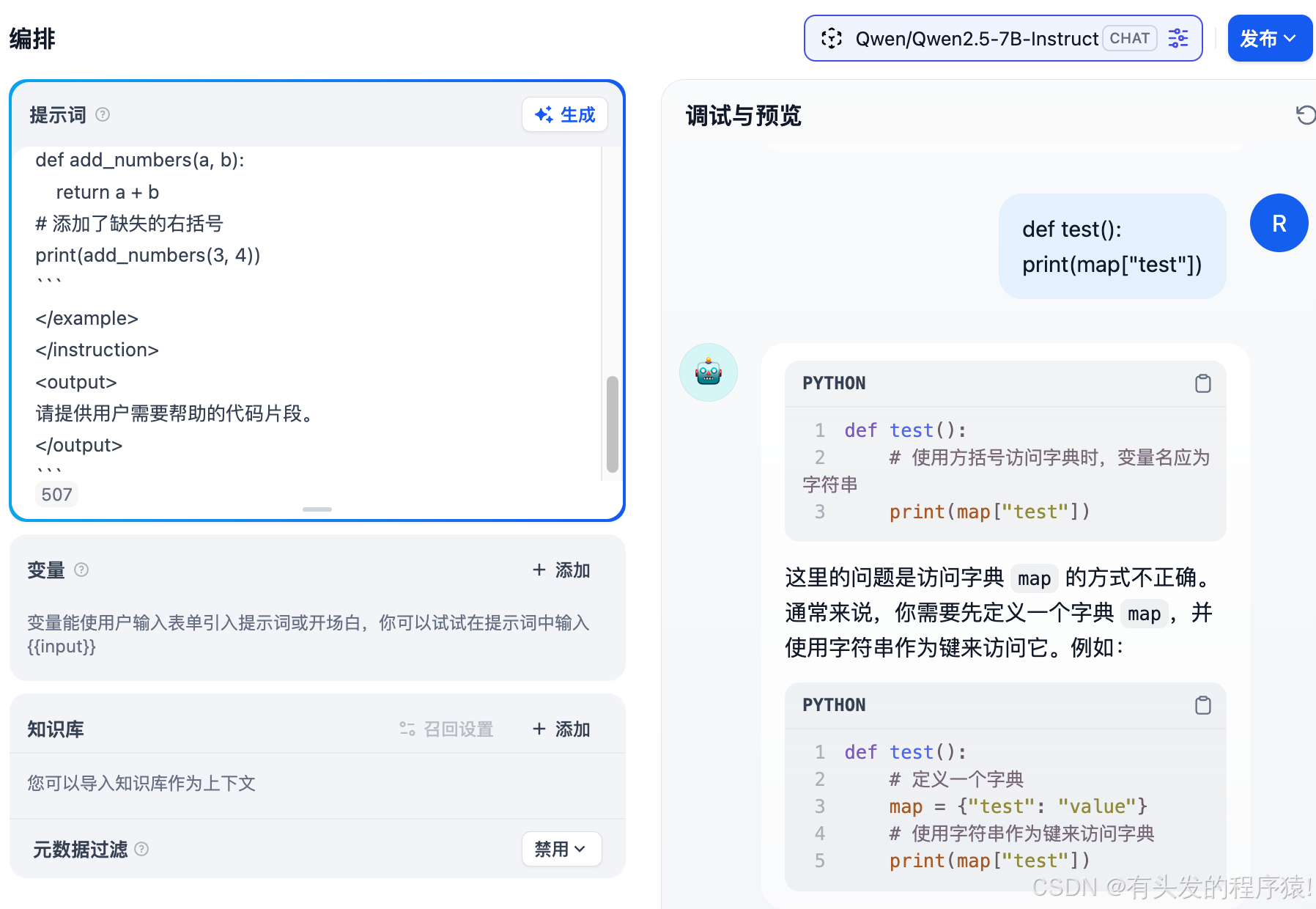Show help tooltip next to 元数据过滤
Viewport: 1316px width, 909px height.
coord(142,849)
